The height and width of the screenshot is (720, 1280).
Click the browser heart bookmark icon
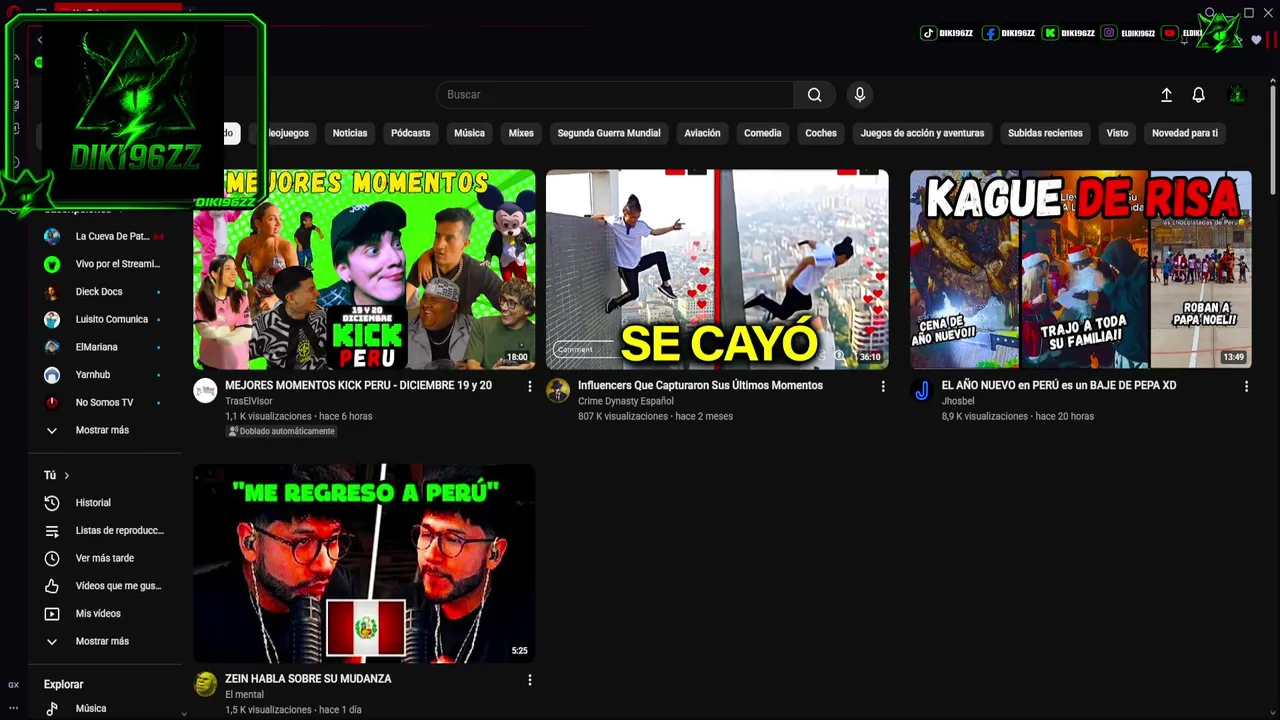pos(1256,40)
